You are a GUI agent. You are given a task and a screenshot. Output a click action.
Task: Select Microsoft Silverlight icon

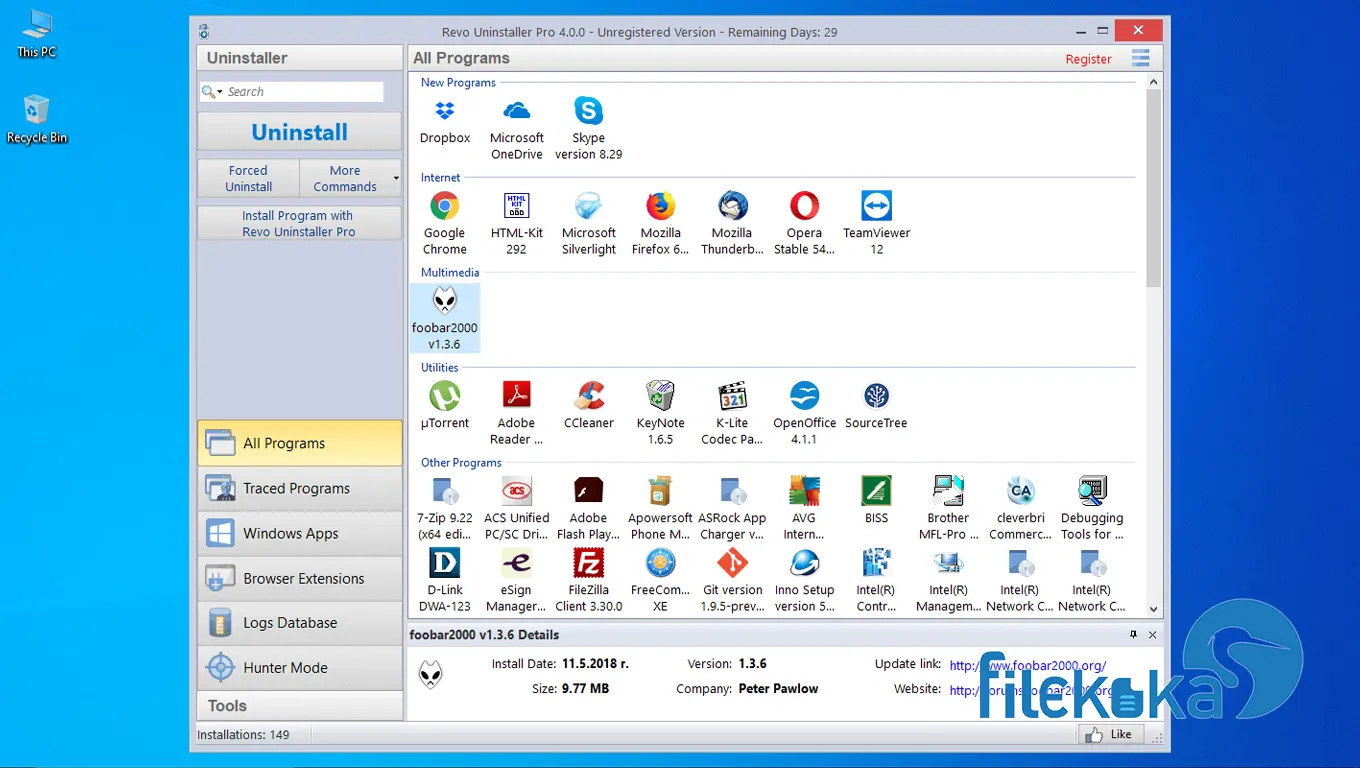tap(589, 206)
